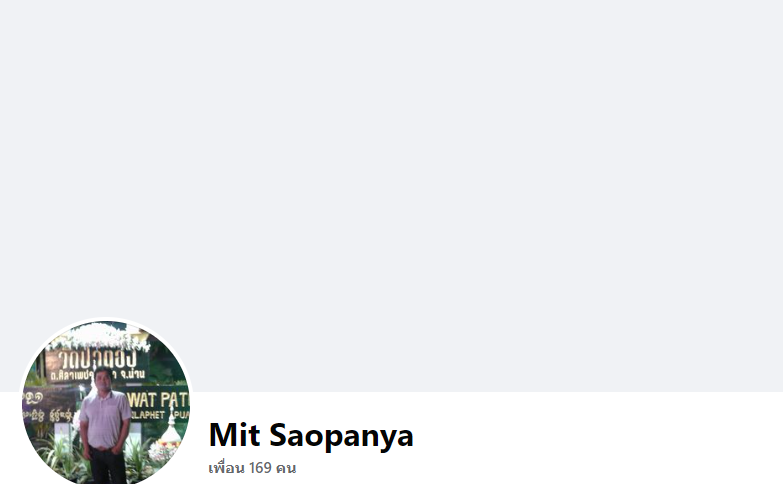This screenshot has height=484, width=783.
Task: Select the word Saopanya in the name
Action: click(x=342, y=436)
